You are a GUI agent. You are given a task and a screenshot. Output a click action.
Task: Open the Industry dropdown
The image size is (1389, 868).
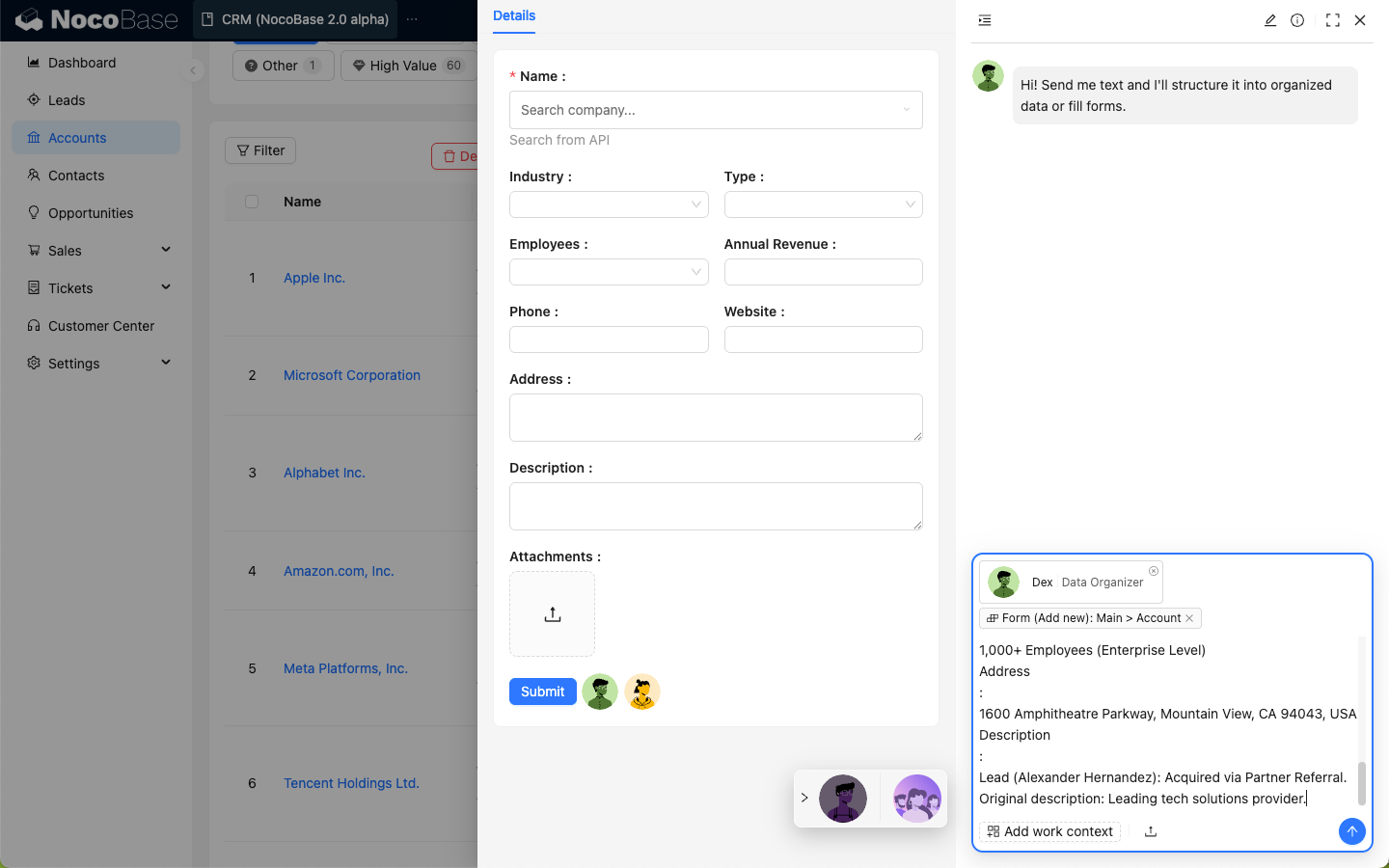tap(609, 204)
